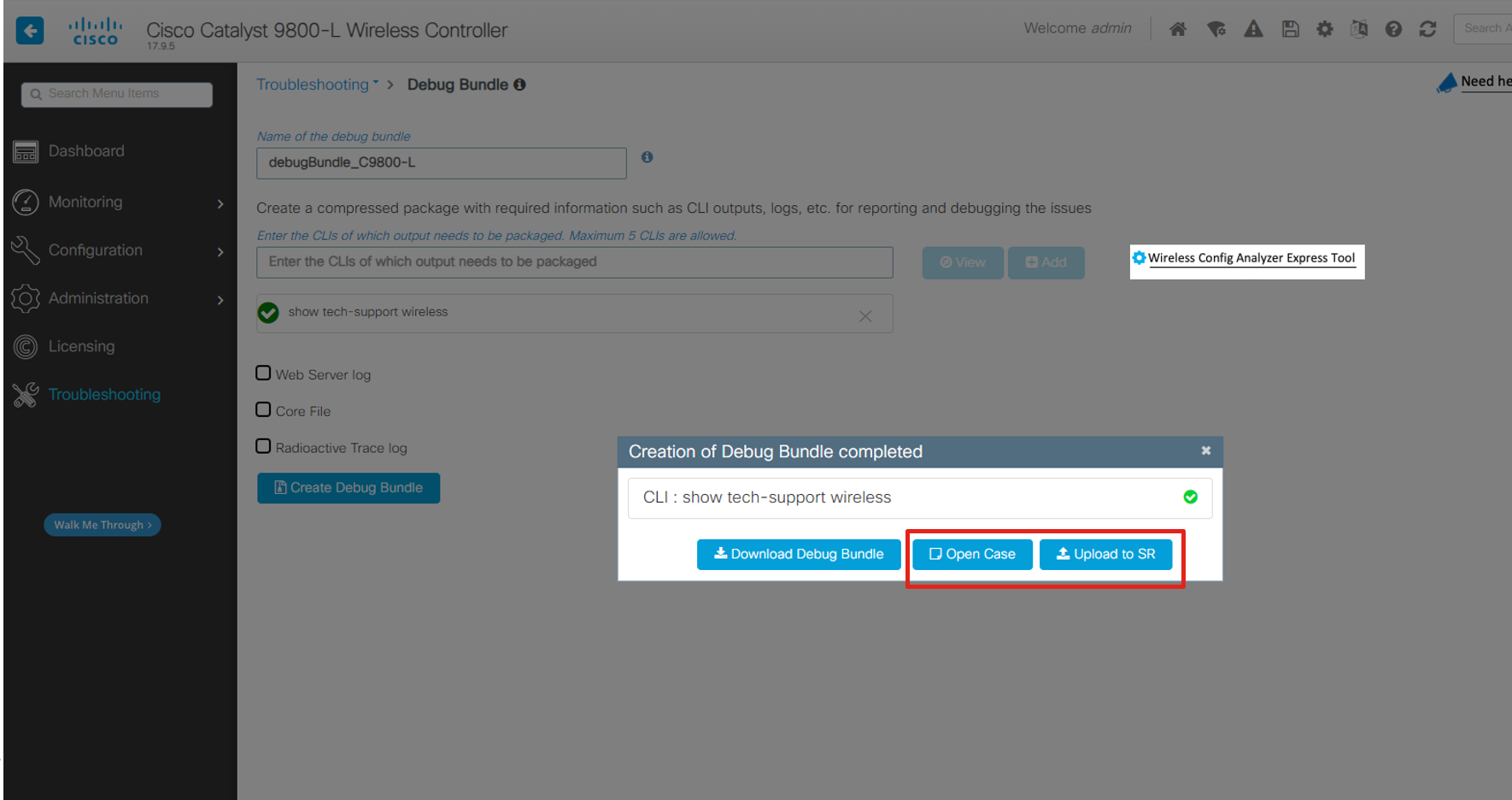This screenshot has width=1512, height=800.
Task: Close the Creation of Debug Bundle dialog
Action: 1206,450
